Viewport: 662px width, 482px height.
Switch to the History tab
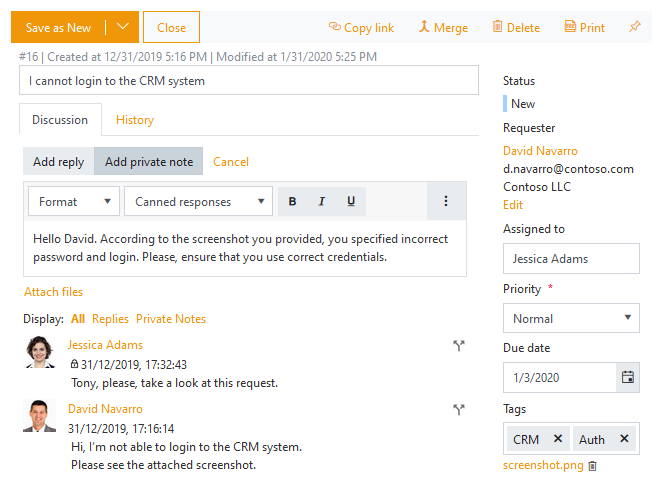(135, 120)
